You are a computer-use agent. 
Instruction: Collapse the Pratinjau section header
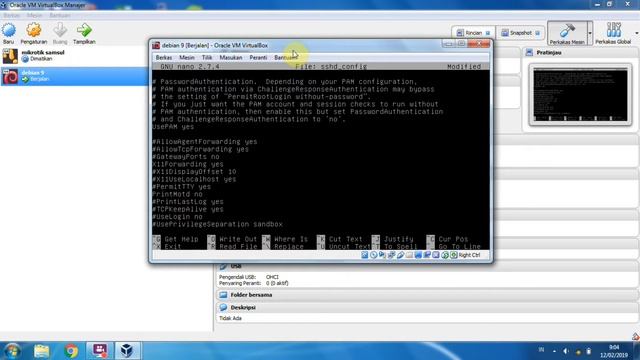(x=580, y=53)
